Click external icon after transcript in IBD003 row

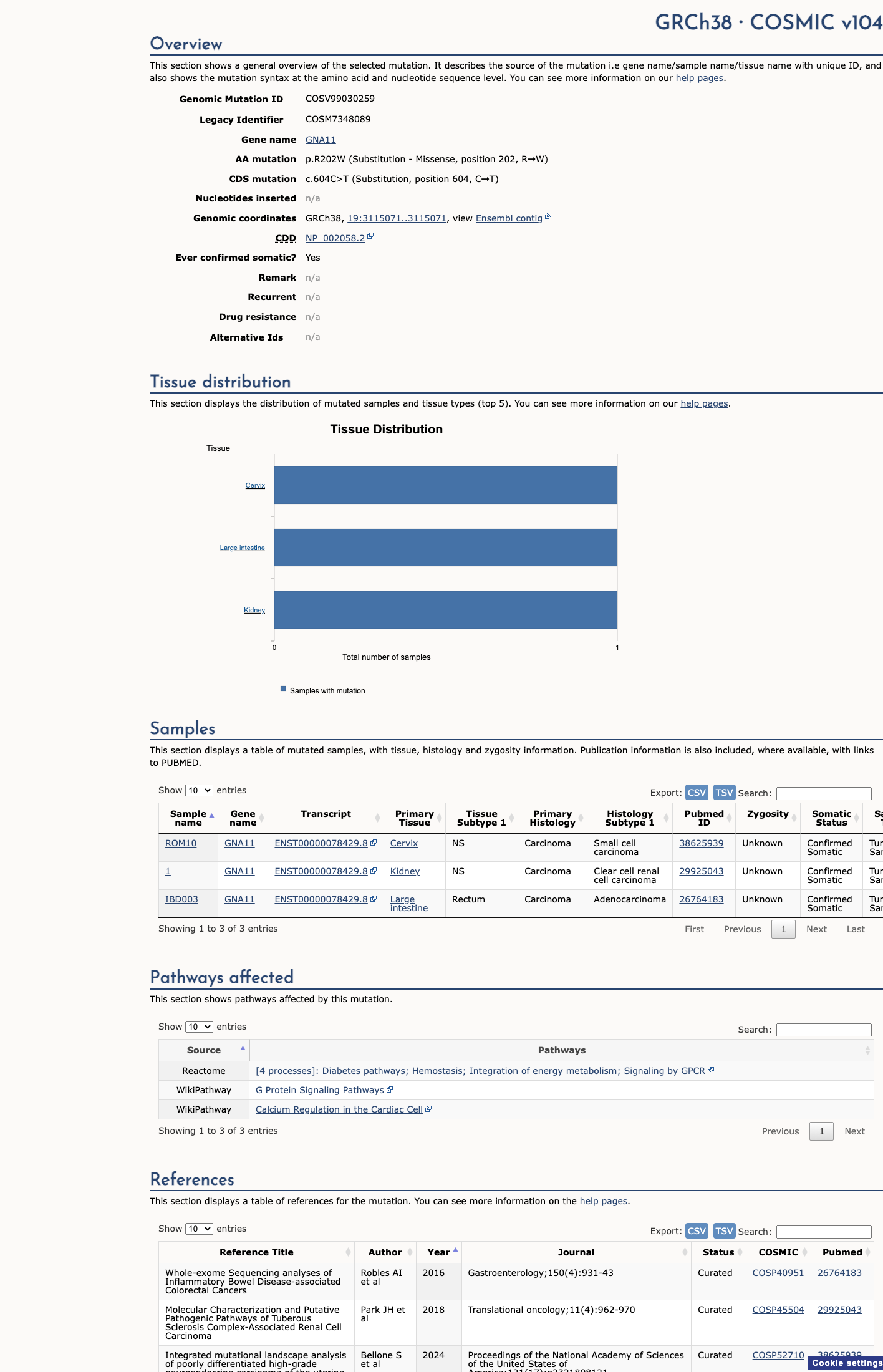374,899
